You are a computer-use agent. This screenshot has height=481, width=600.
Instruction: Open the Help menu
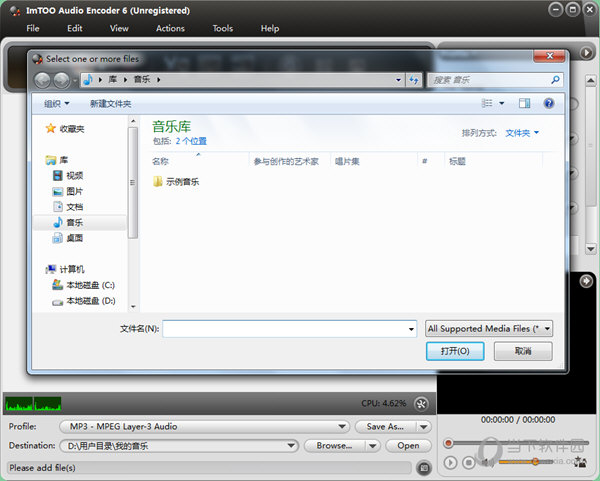[x=270, y=28]
